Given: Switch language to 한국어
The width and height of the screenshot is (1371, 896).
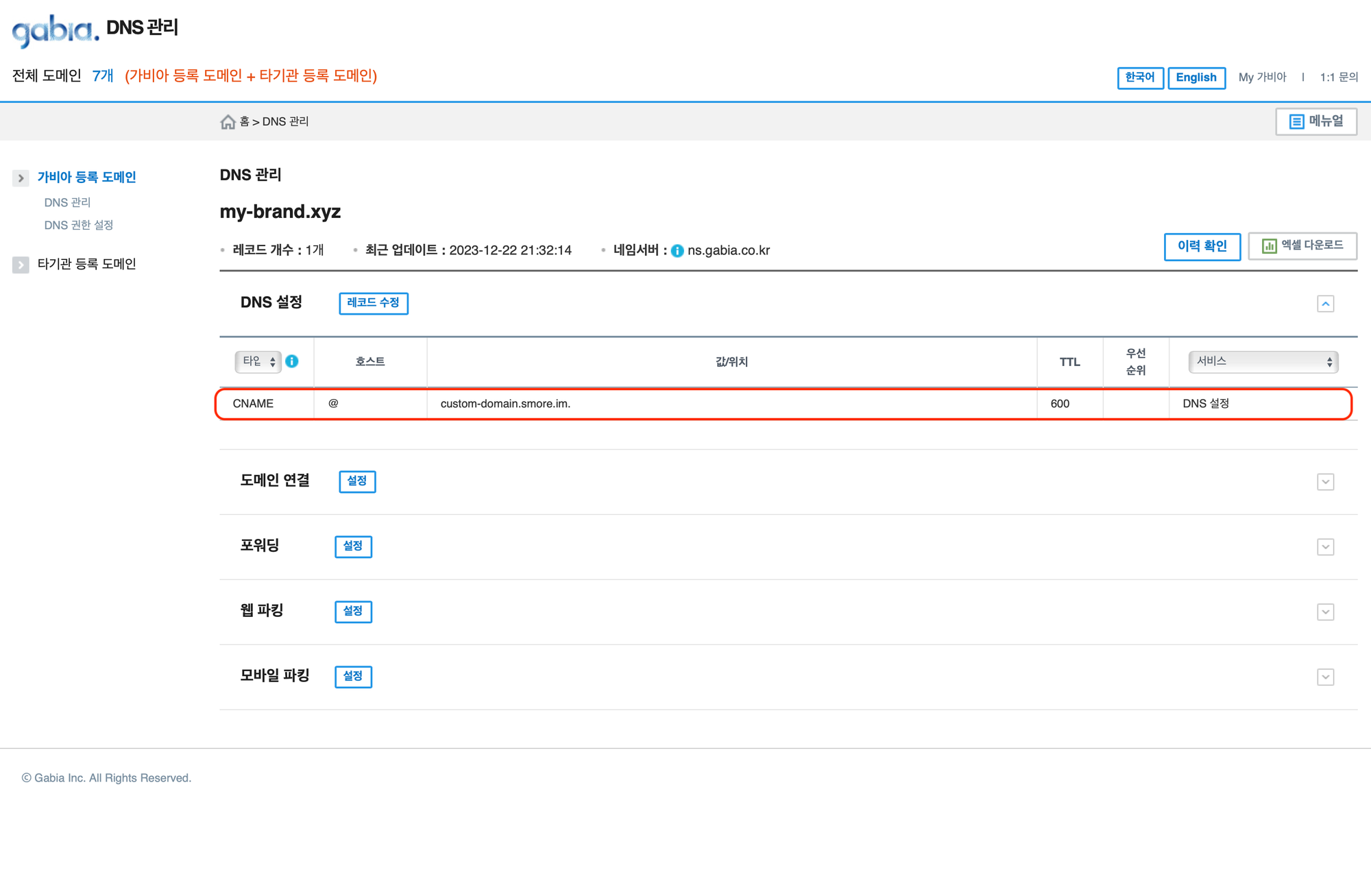Looking at the screenshot, I should (x=1140, y=77).
